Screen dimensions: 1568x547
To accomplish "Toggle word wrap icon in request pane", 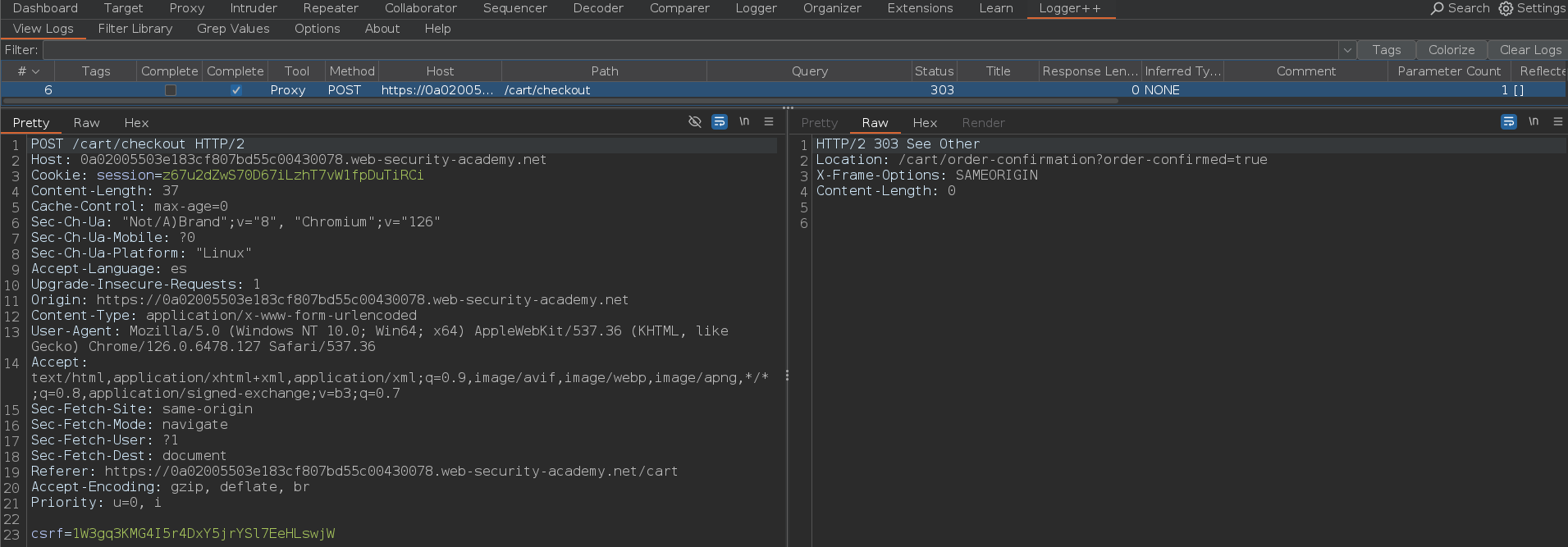I will pyautogui.click(x=720, y=121).
